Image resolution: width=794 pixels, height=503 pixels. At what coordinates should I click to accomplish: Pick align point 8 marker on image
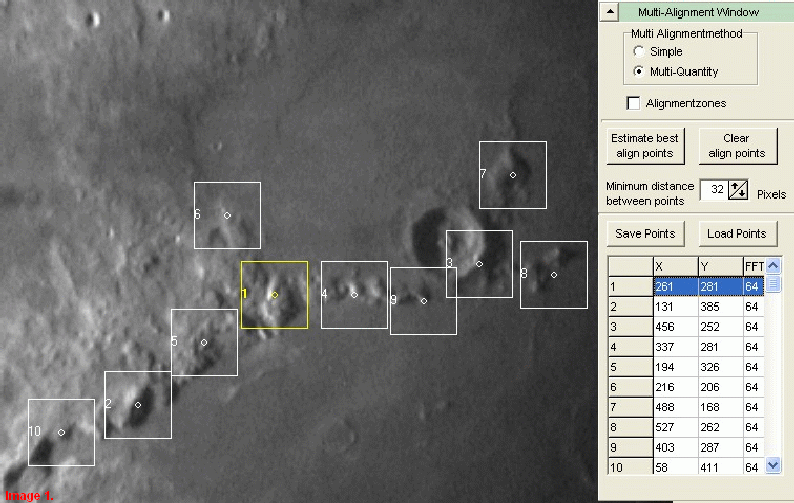[554, 275]
